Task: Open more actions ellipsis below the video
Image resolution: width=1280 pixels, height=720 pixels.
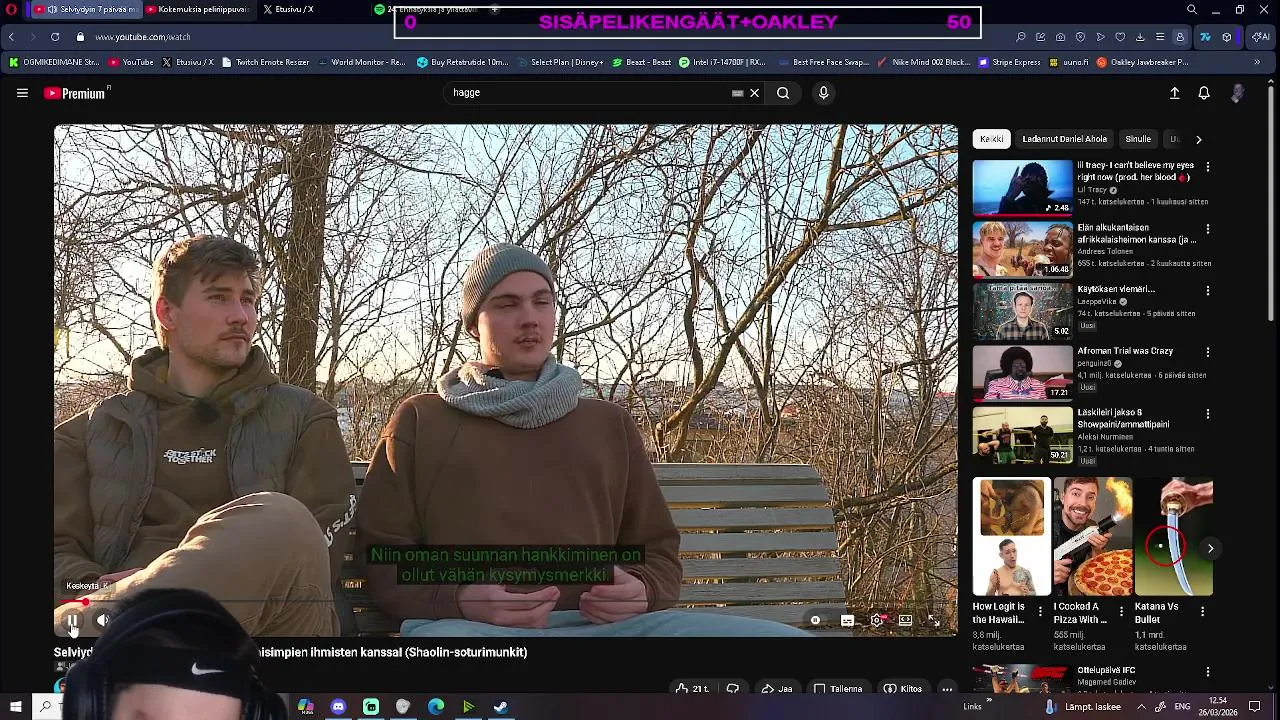Action: [947, 689]
